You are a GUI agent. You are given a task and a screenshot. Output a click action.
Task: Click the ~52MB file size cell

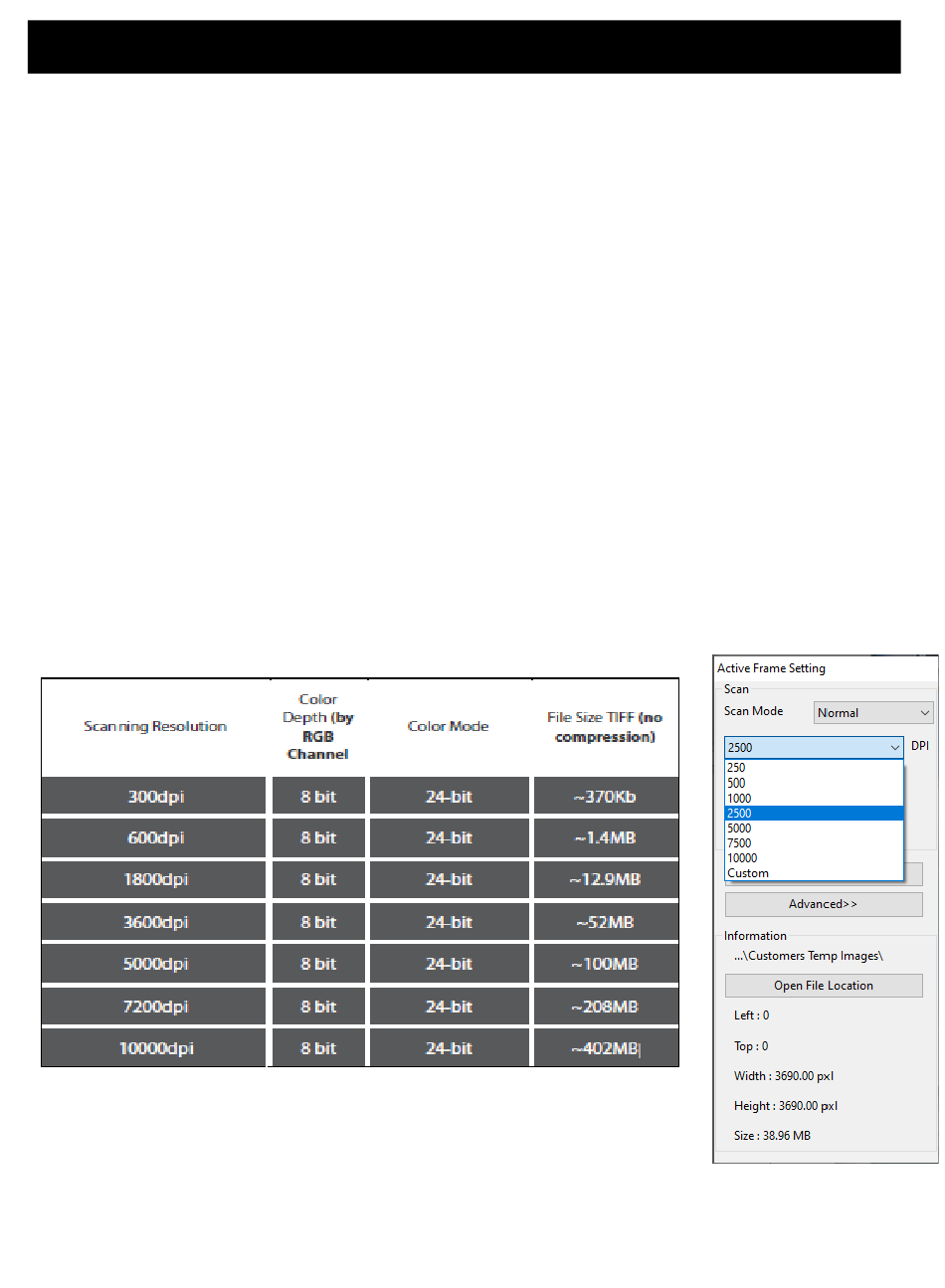click(606, 922)
